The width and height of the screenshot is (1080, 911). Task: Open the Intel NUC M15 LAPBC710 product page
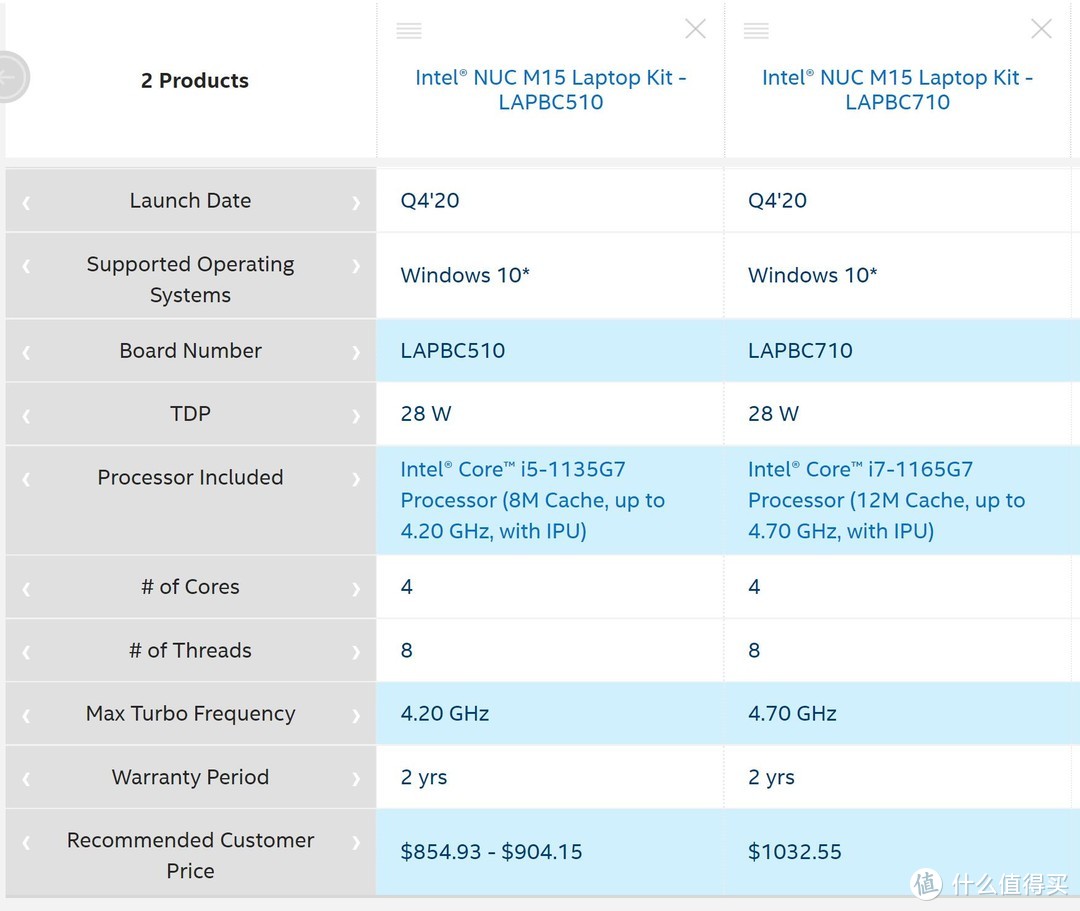897,89
